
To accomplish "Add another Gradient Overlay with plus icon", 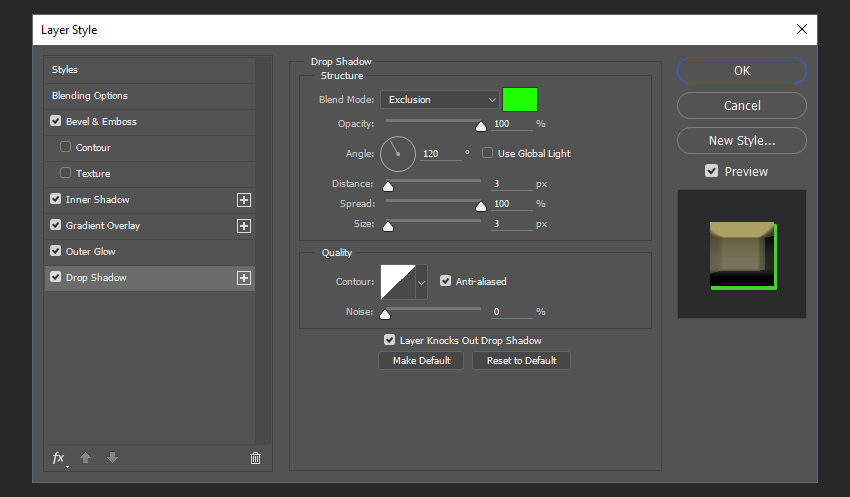I will coord(243,226).
